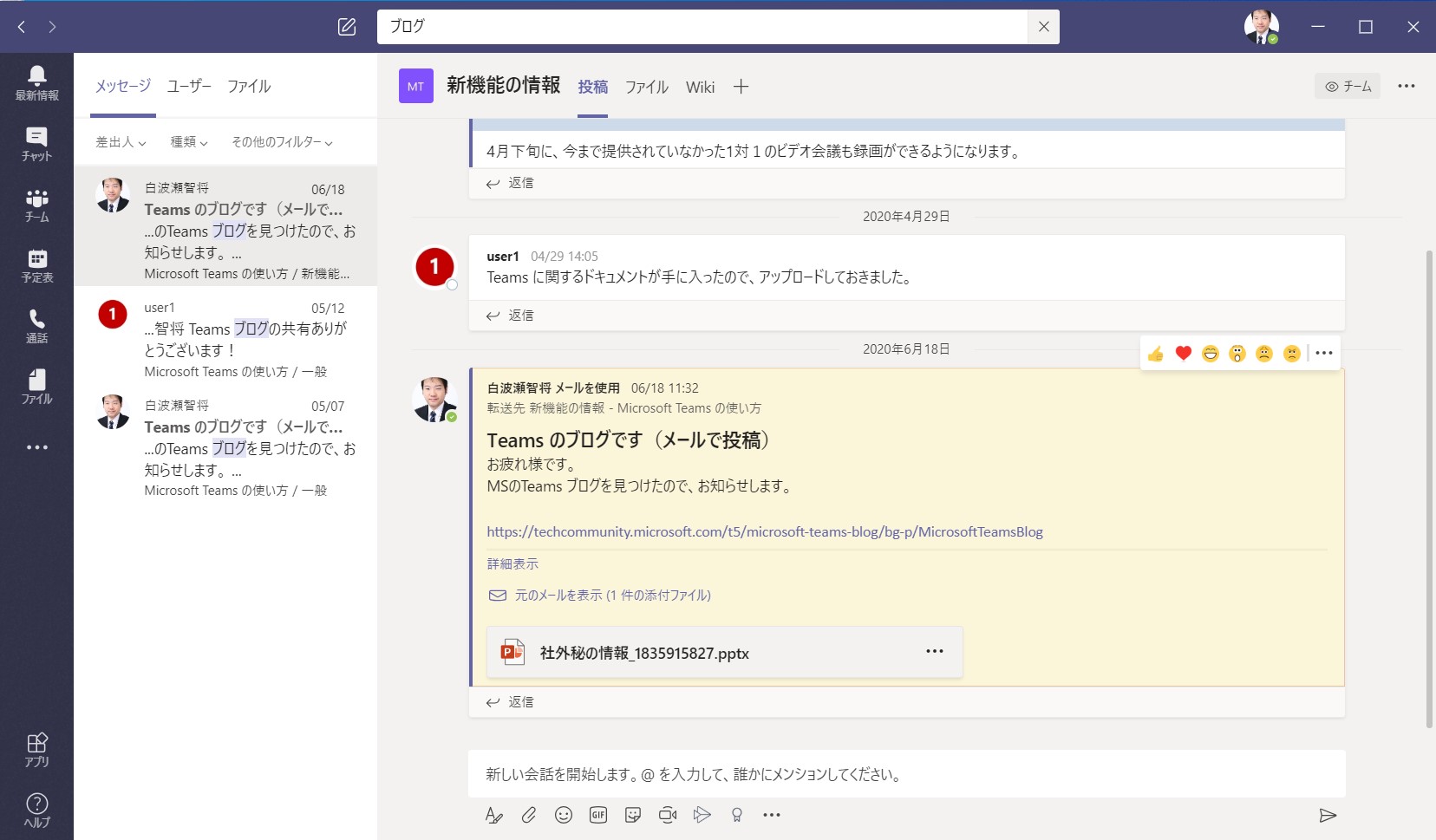Open ヘルプ in the sidebar

pos(36,811)
